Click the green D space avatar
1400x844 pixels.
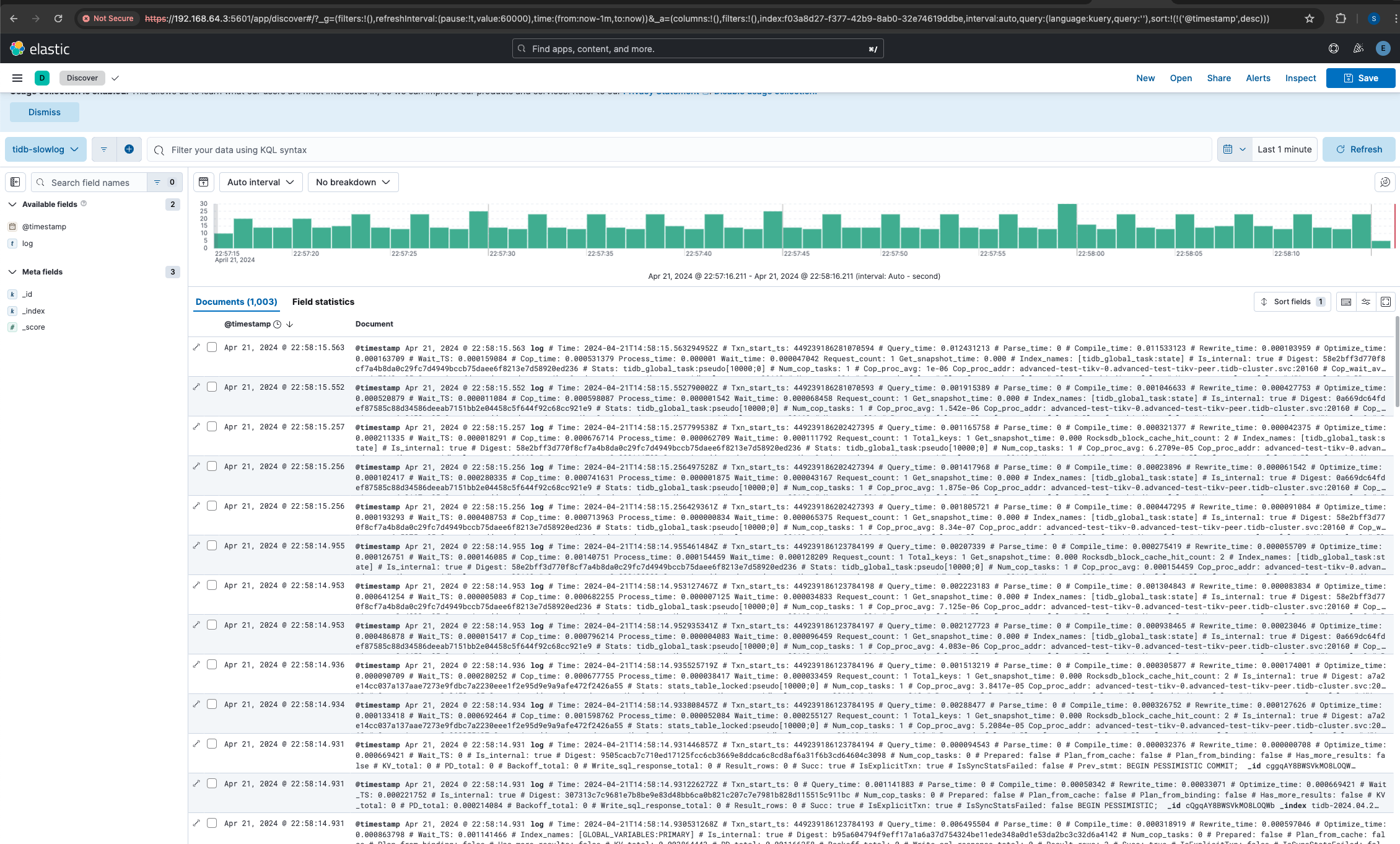42,78
